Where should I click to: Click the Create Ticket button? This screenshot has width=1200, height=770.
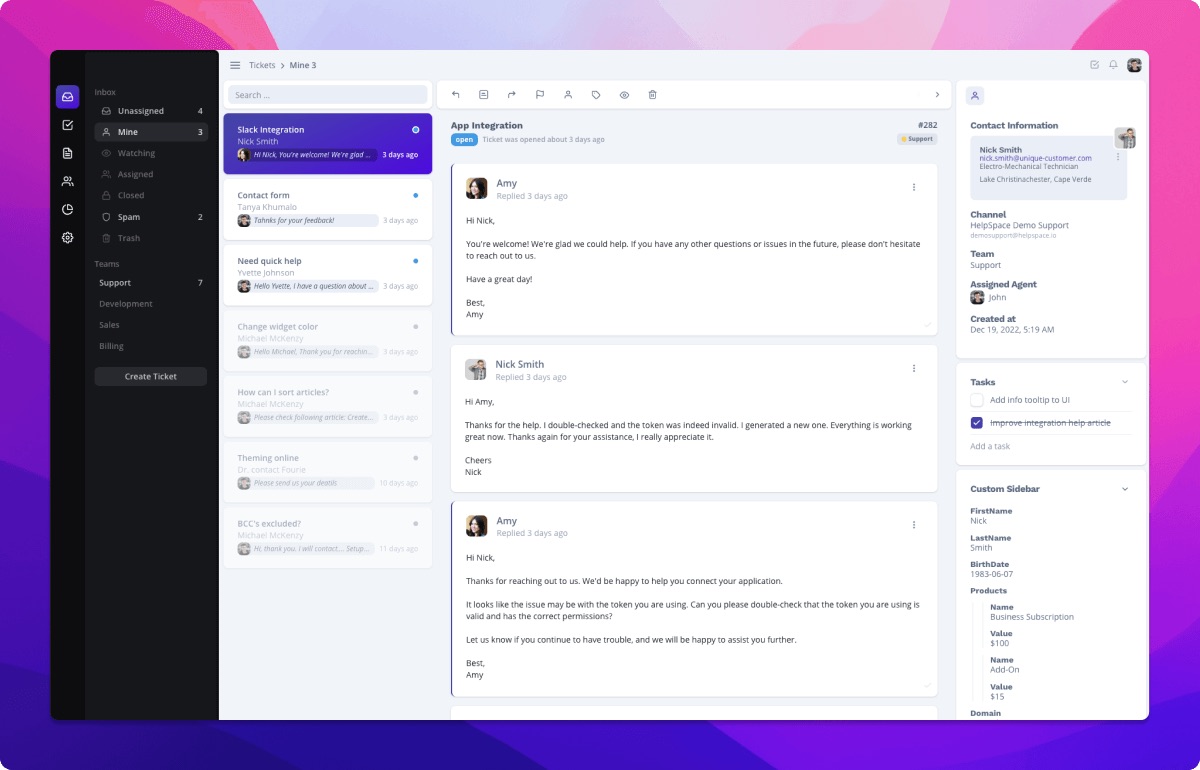150,376
